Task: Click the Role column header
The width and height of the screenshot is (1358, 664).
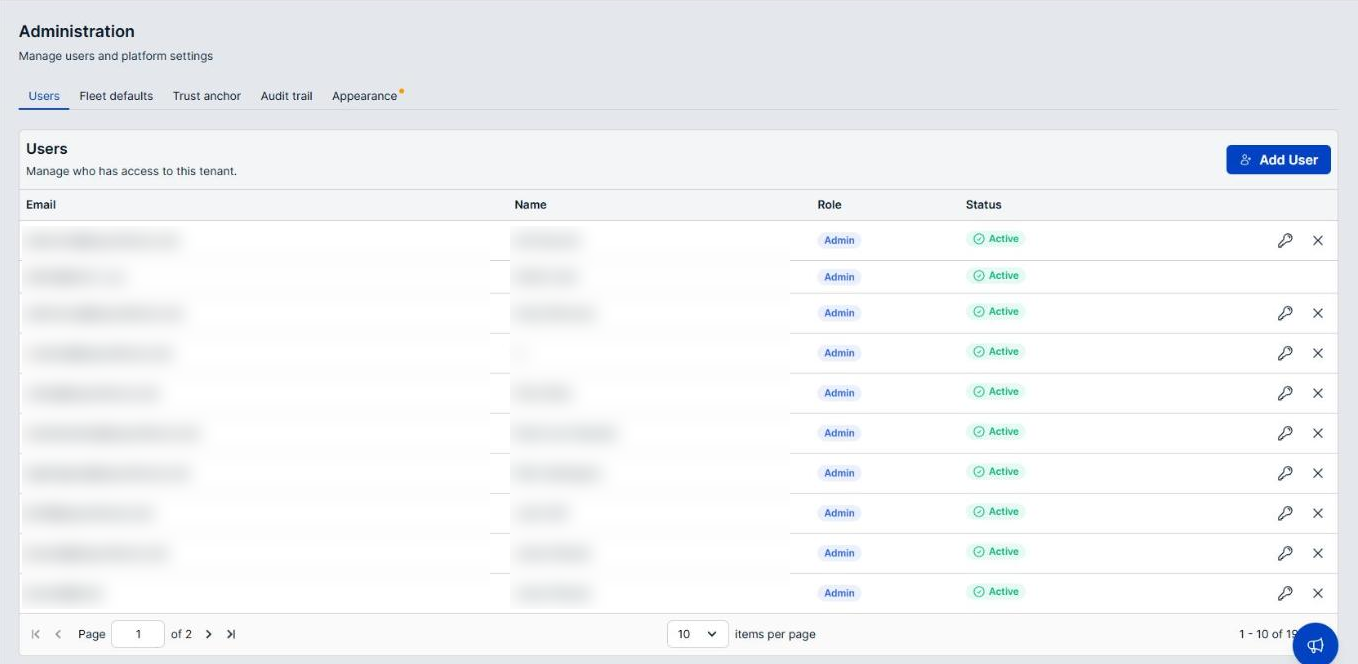Action: [829, 205]
